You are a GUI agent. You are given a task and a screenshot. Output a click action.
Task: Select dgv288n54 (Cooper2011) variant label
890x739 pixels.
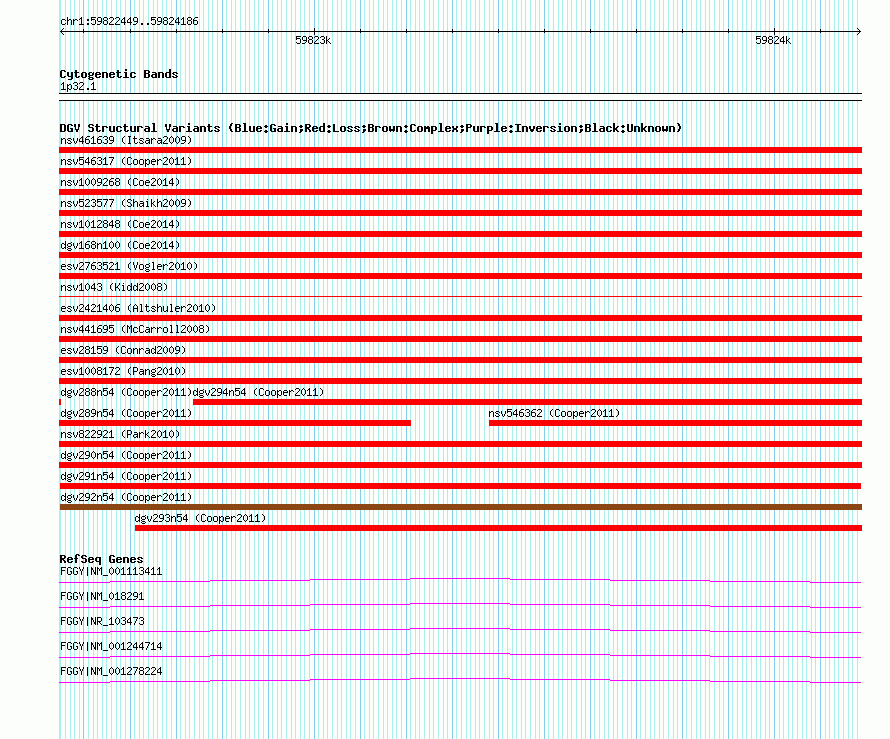(126, 392)
